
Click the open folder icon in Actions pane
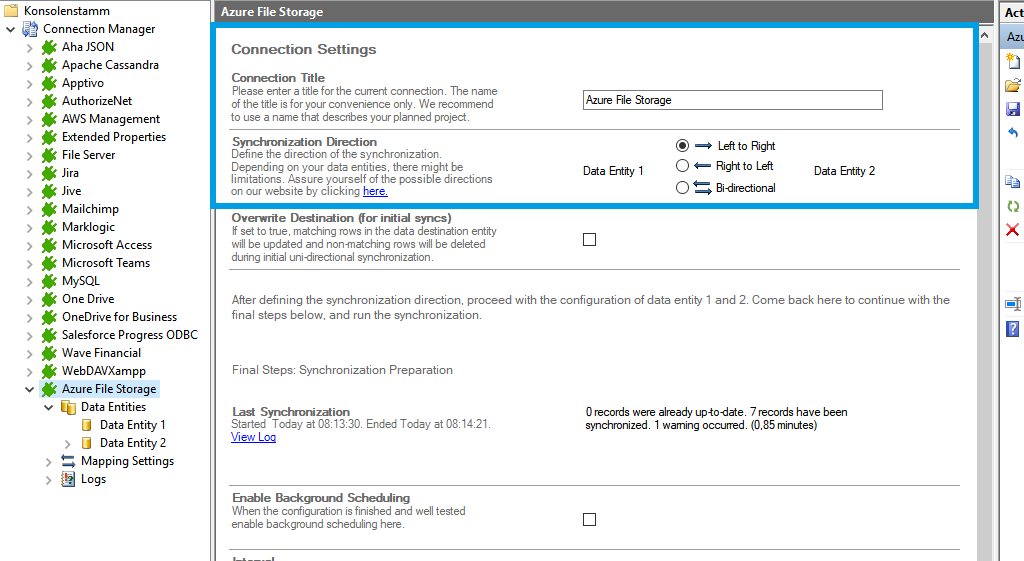click(x=1012, y=85)
